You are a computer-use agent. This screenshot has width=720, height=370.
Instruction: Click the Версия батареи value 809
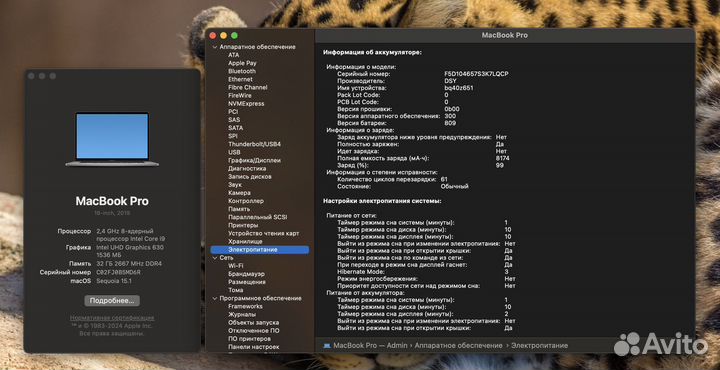pyautogui.click(x=450, y=123)
